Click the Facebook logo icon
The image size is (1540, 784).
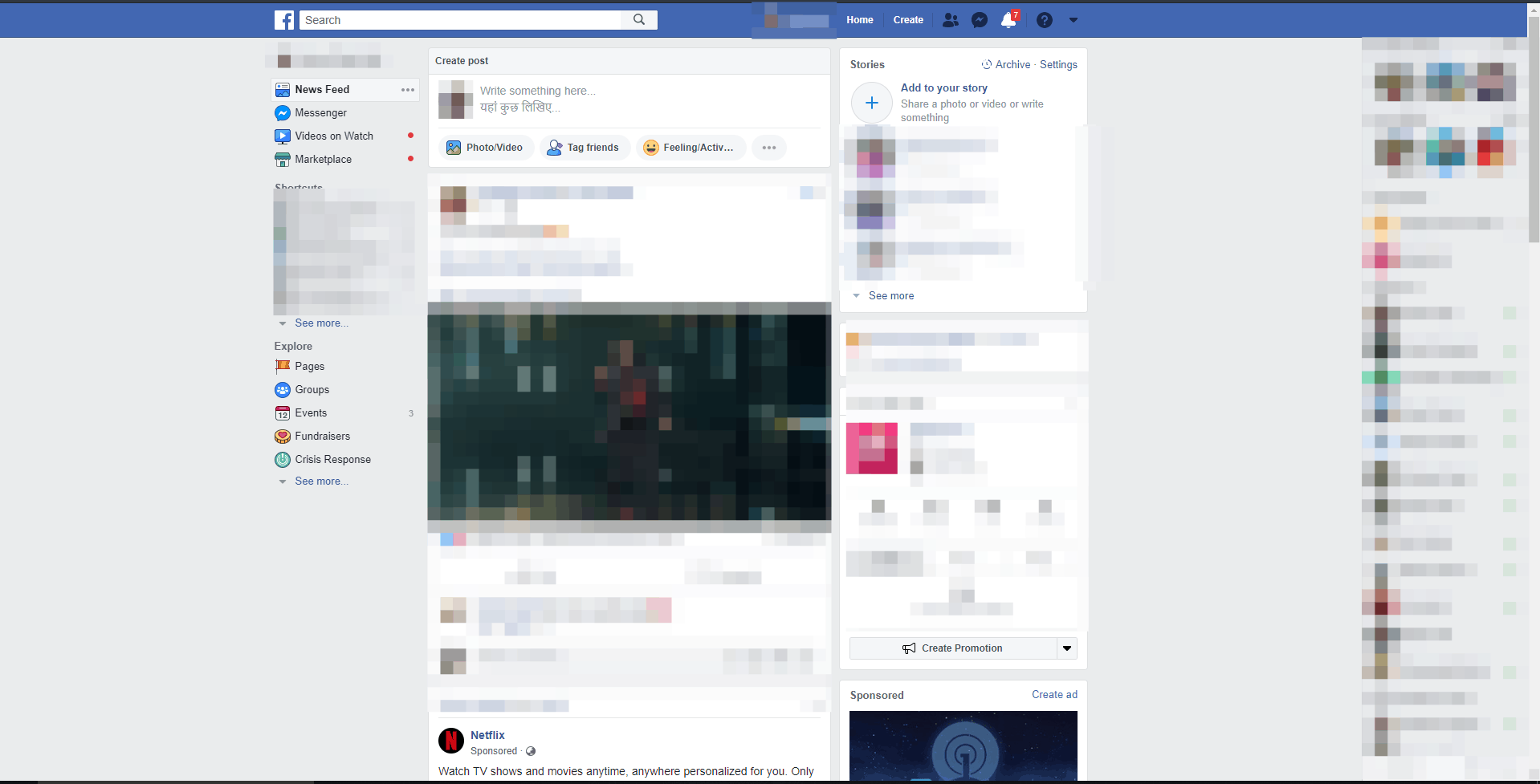click(284, 20)
